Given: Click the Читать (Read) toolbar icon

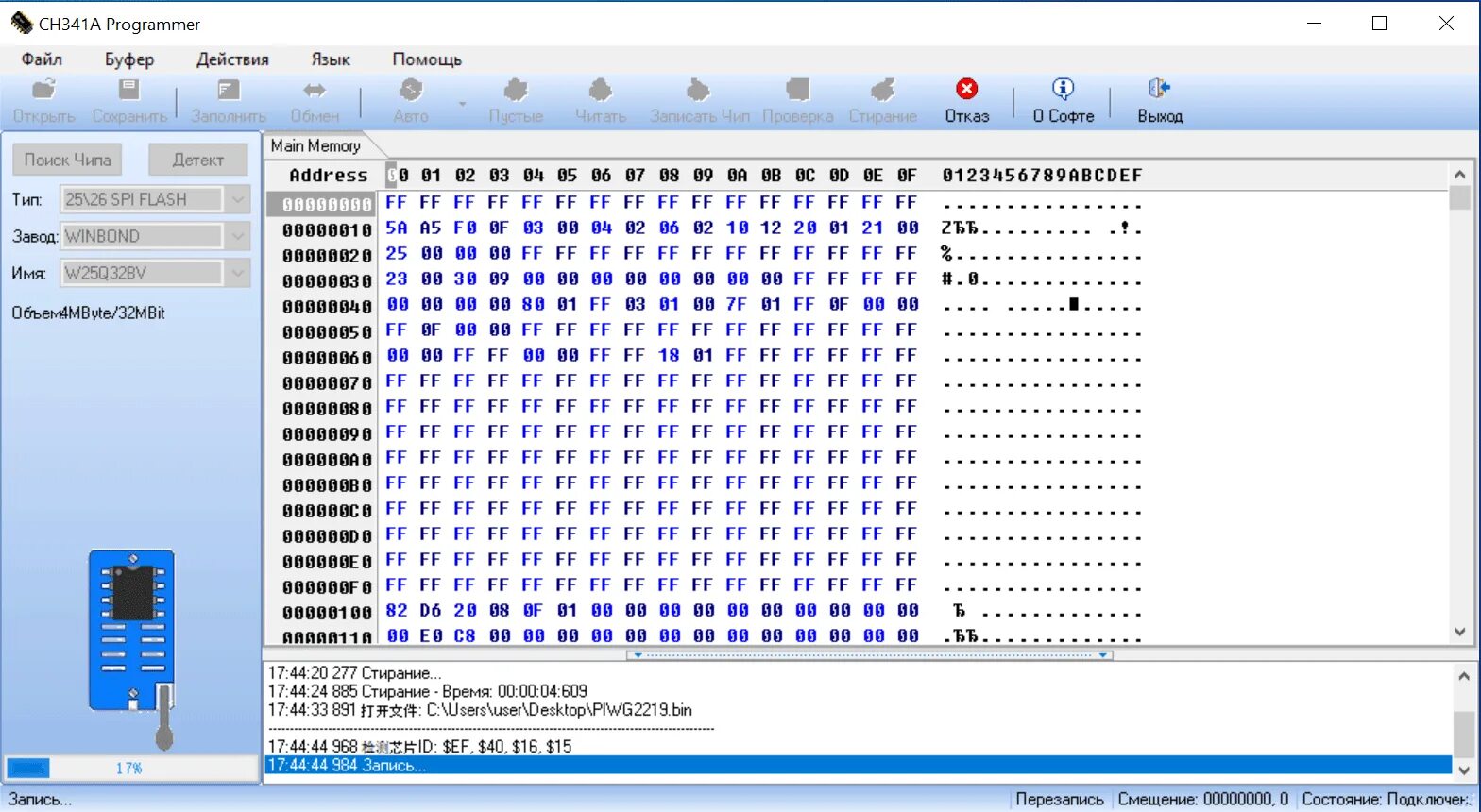Looking at the screenshot, I should [x=601, y=91].
